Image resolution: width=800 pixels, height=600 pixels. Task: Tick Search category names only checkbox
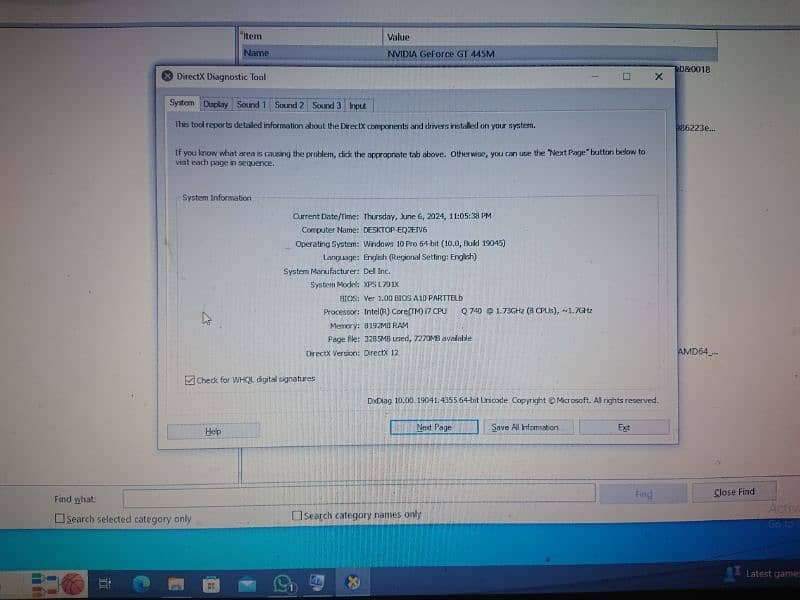297,515
